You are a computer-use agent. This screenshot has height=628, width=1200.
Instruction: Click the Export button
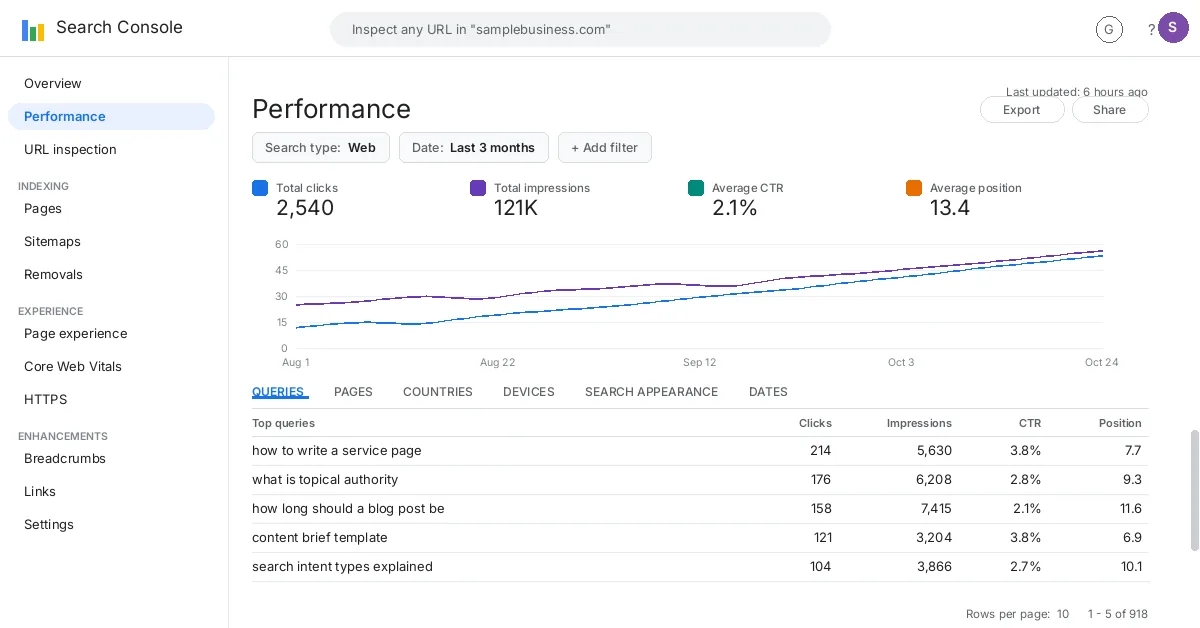click(1022, 110)
